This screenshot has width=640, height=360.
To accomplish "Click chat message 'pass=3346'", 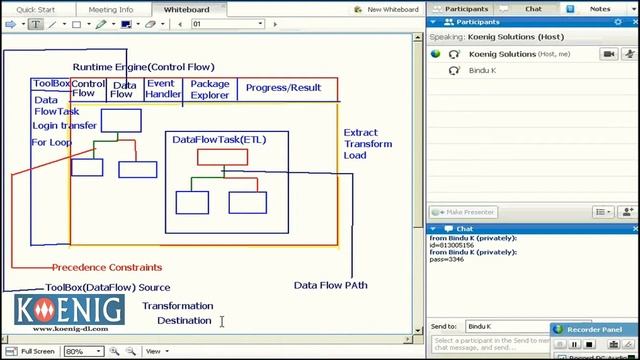I will click(447, 260).
